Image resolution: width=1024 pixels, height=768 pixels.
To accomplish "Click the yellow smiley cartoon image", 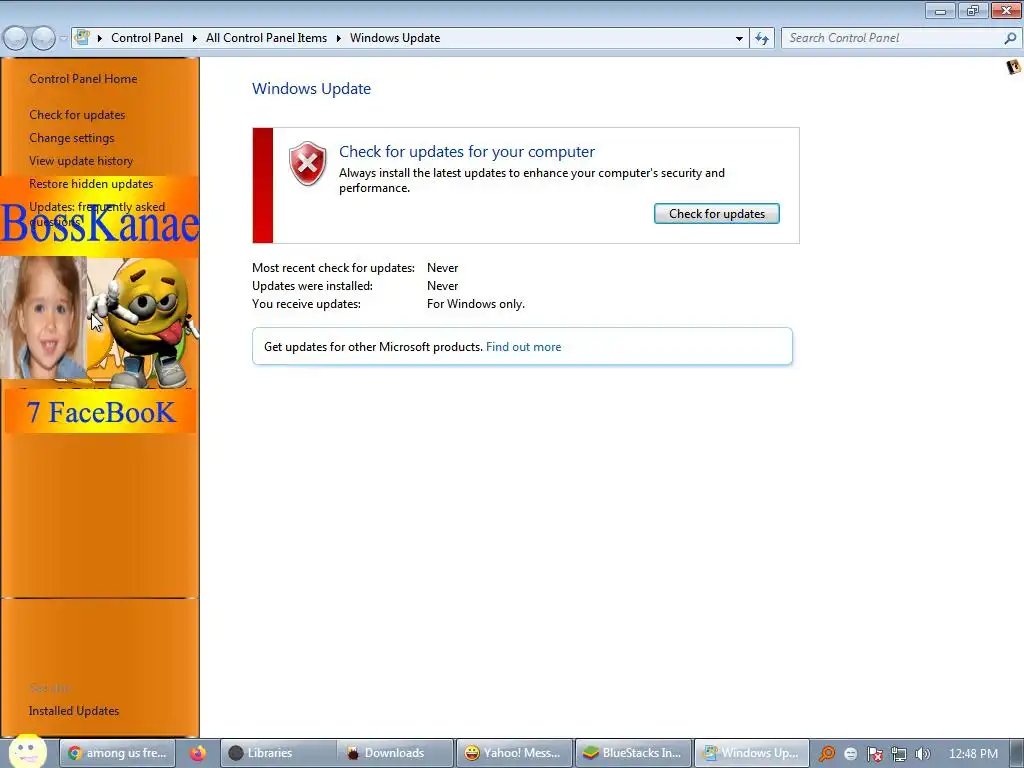I will pos(145,322).
